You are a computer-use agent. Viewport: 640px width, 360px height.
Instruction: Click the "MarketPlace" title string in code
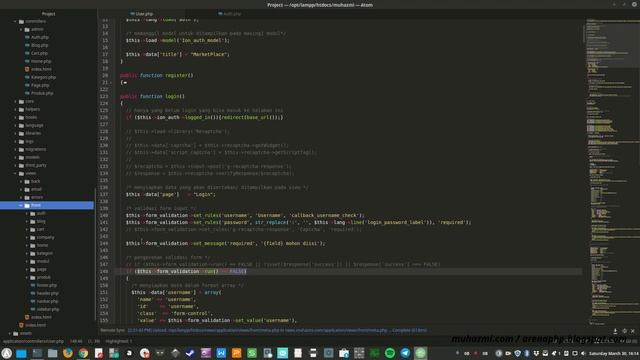click(x=209, y=54)
